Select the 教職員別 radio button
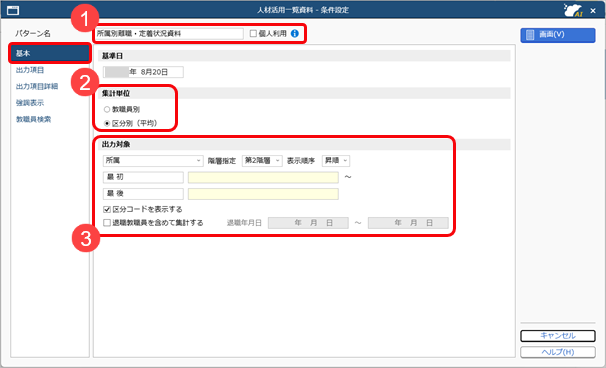The height and width of the screenshot is (368, 606). point(107,110)
